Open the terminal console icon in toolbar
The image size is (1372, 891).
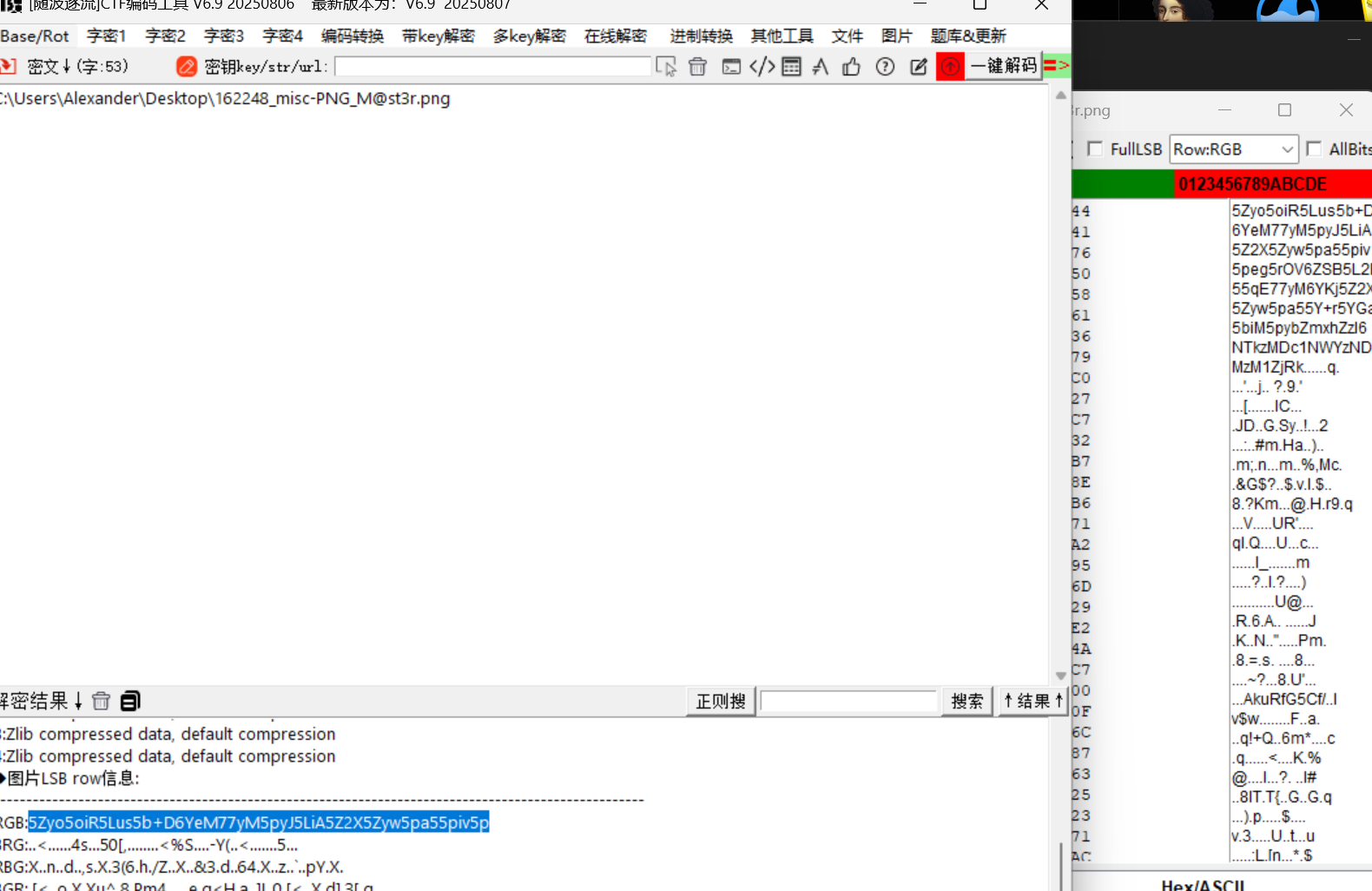pos(731,66)
